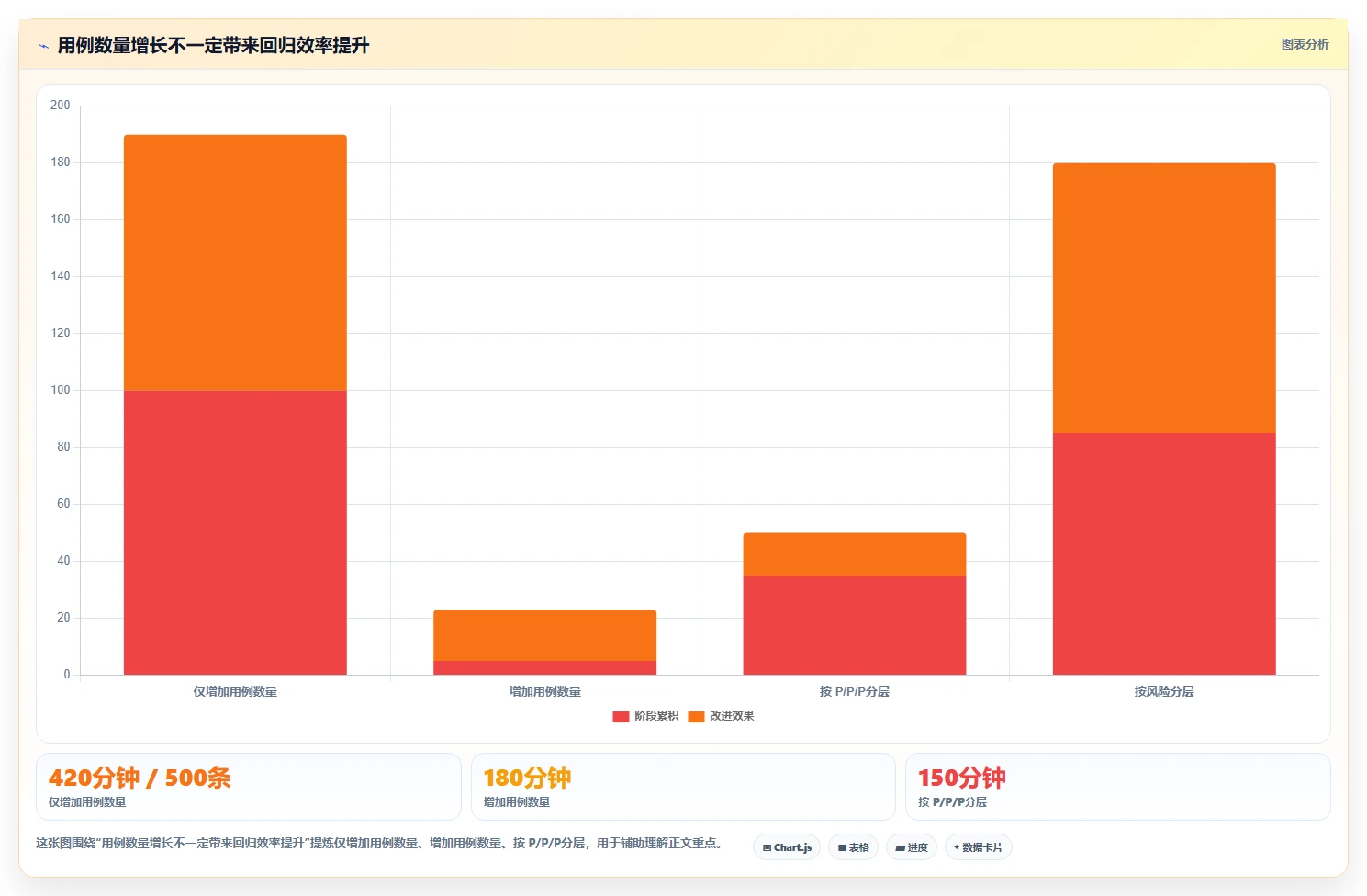Toggle the 改进效果 legend item
1367x896 pixels.
point(721,716)
